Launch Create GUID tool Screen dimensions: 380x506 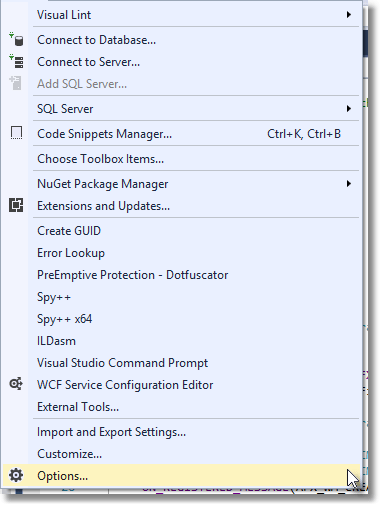coord(181,231)
